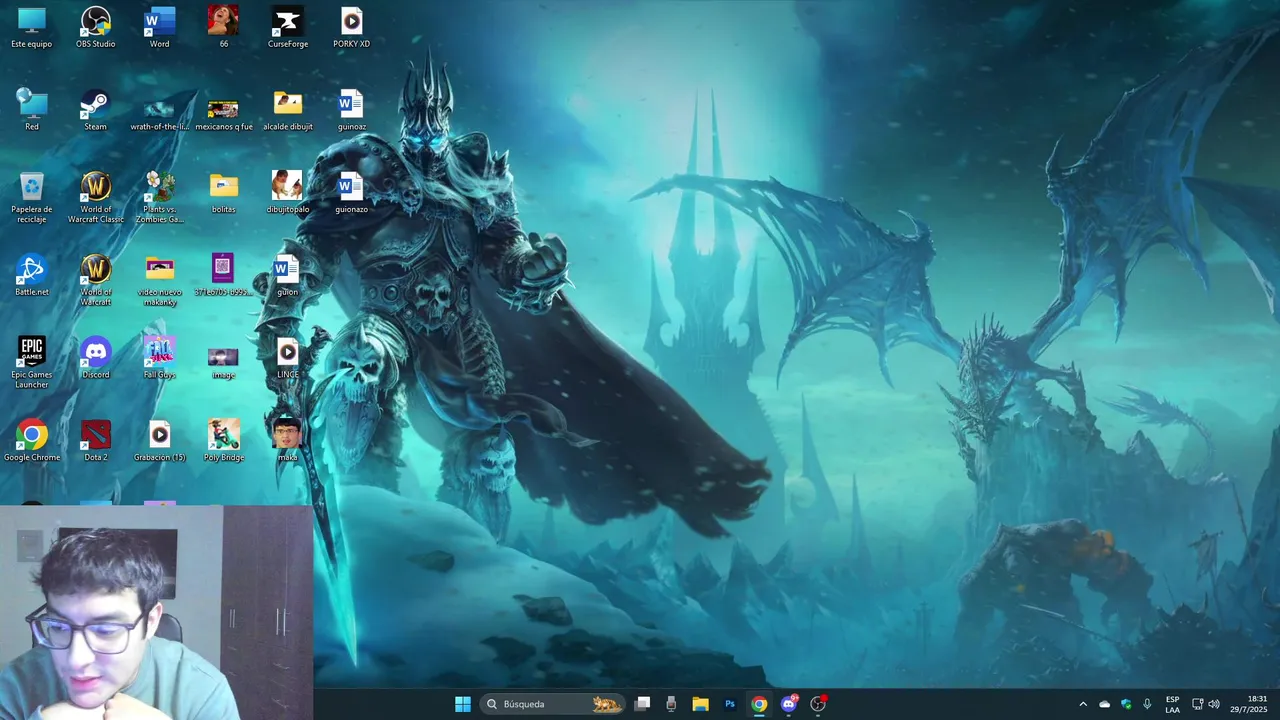Click the microphone tray icon

click(1147, 704)
